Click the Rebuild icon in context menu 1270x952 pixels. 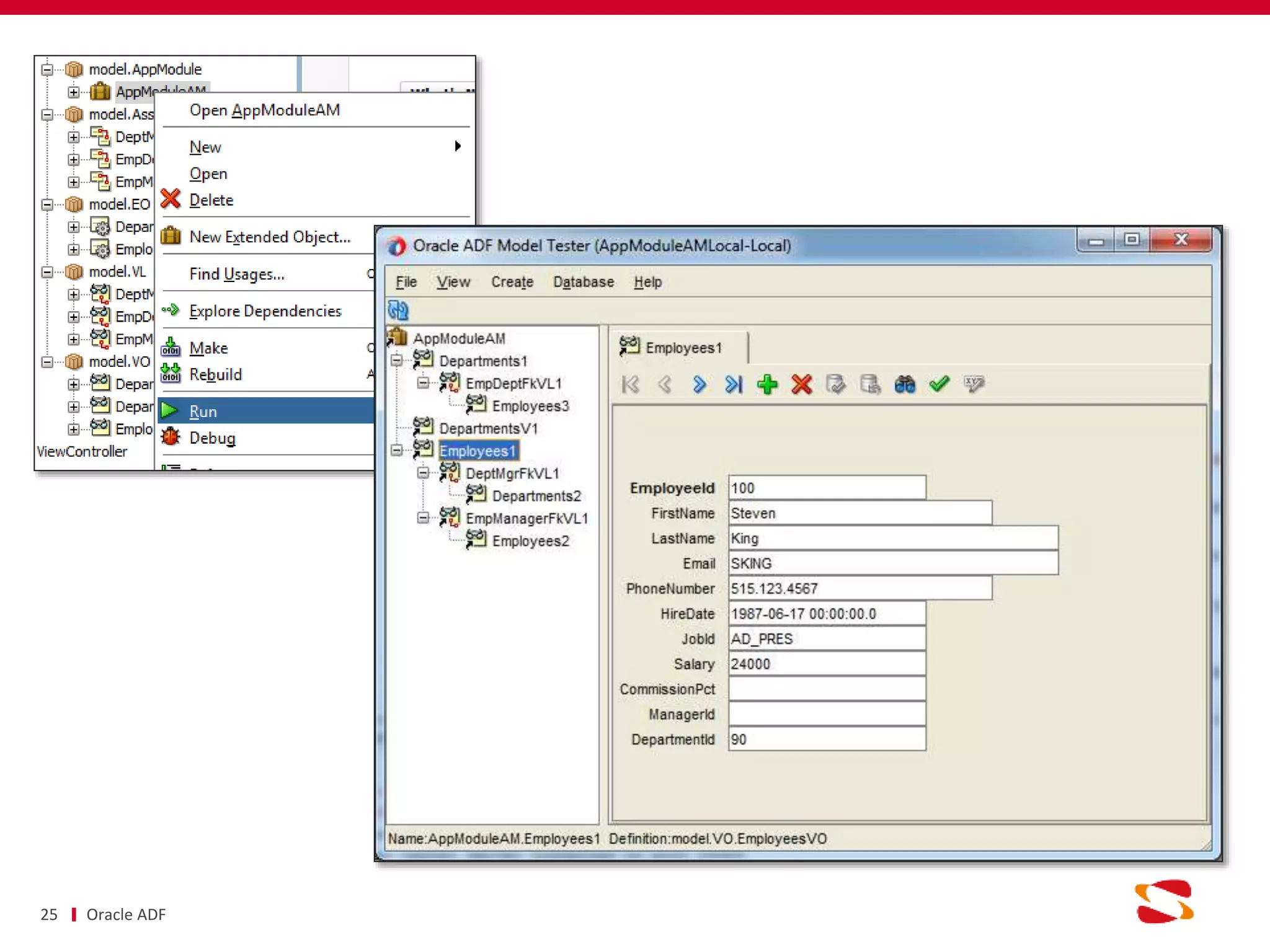coord(170,374)
